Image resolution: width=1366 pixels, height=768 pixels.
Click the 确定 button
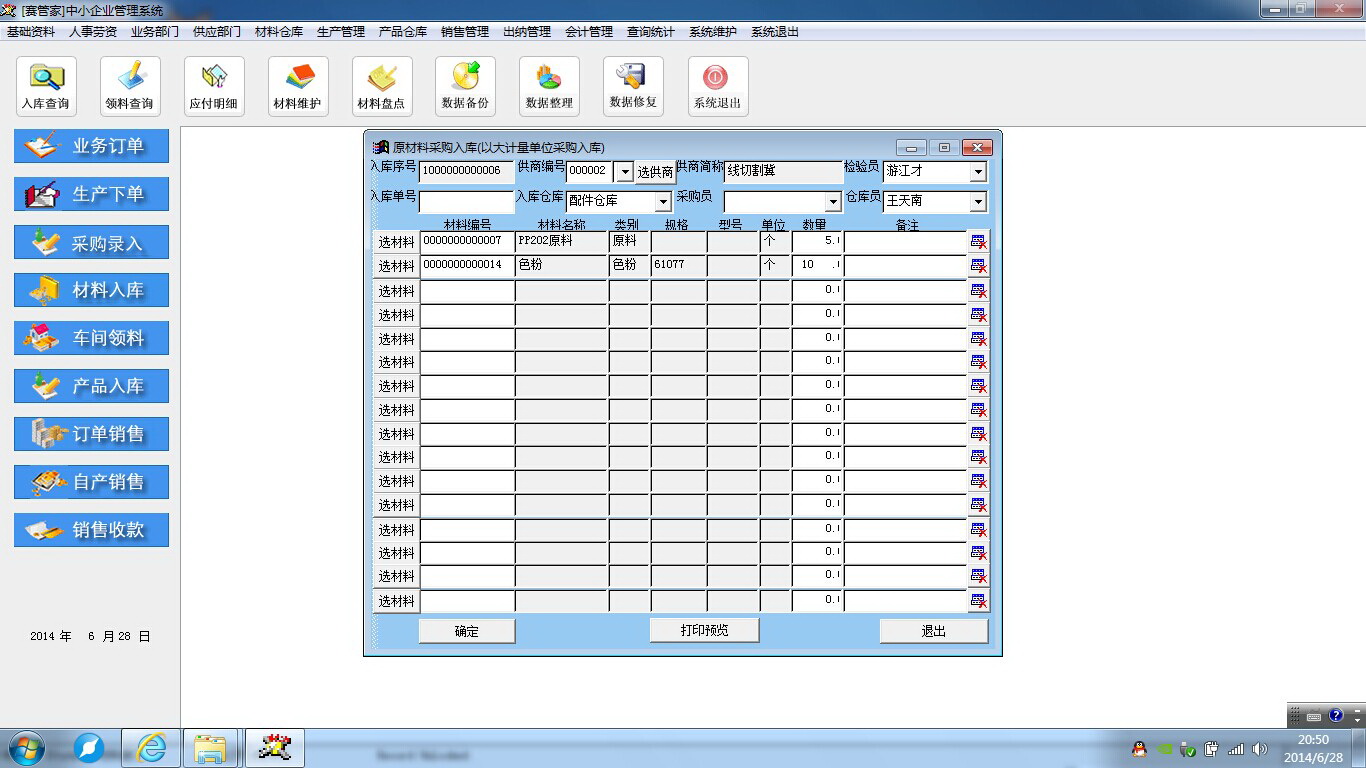467,631
